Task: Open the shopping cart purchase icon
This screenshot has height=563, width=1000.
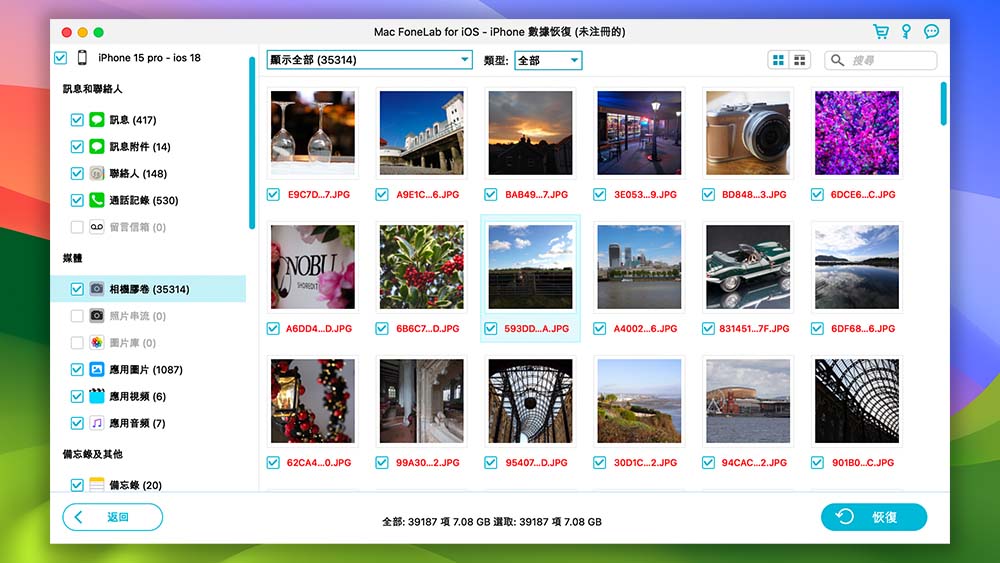Action: pos(881,32)
